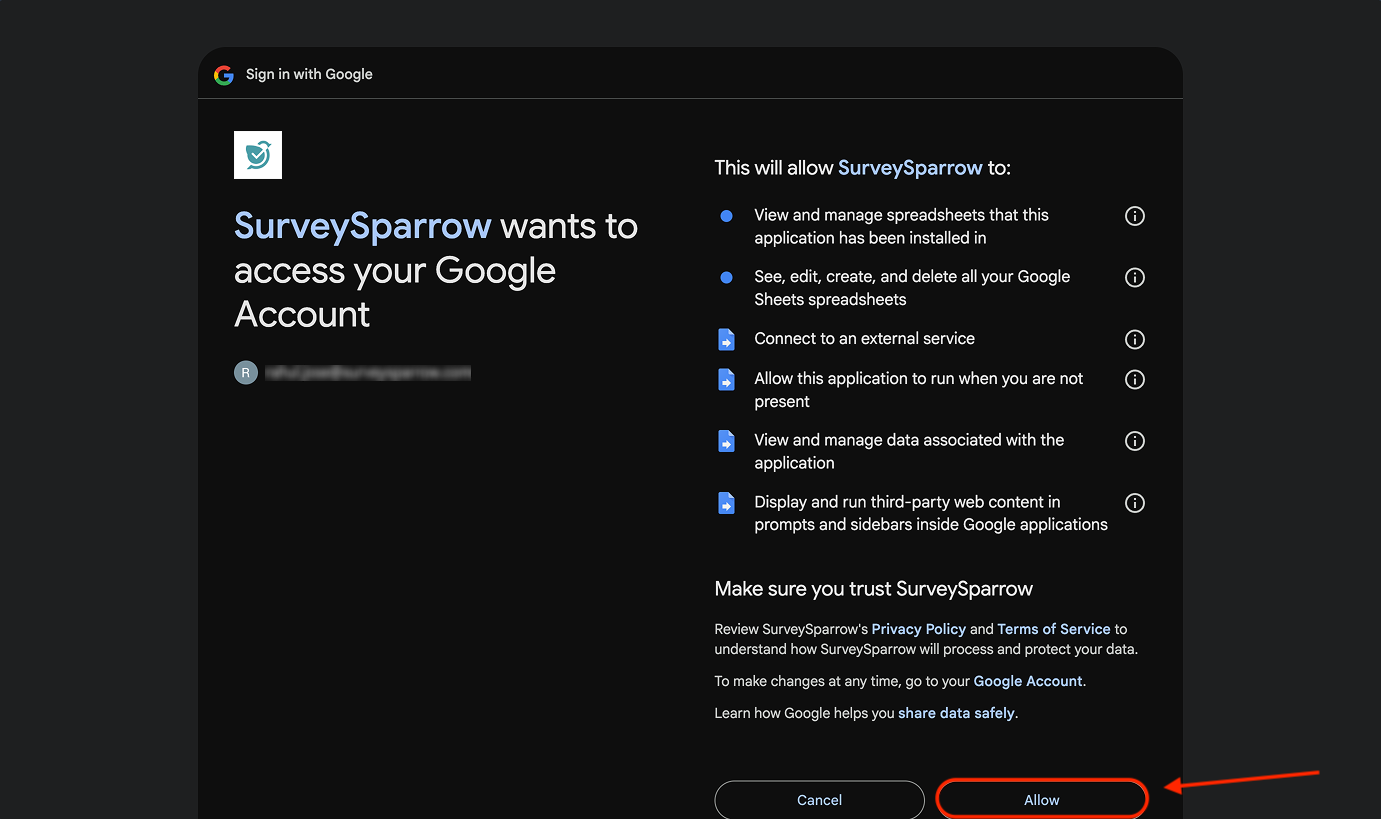
Task: Open SurveySparrow's Privacy Policy link
Action: pos(918,629)
